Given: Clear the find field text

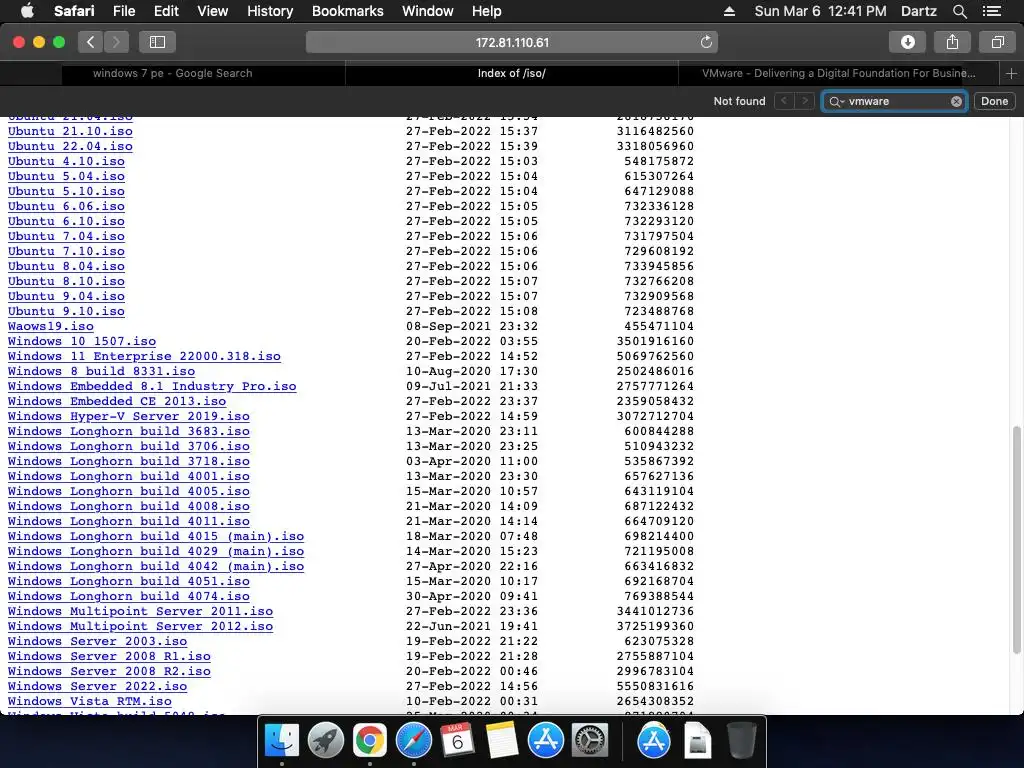Looking at the screenshot, I should point(956,101).
